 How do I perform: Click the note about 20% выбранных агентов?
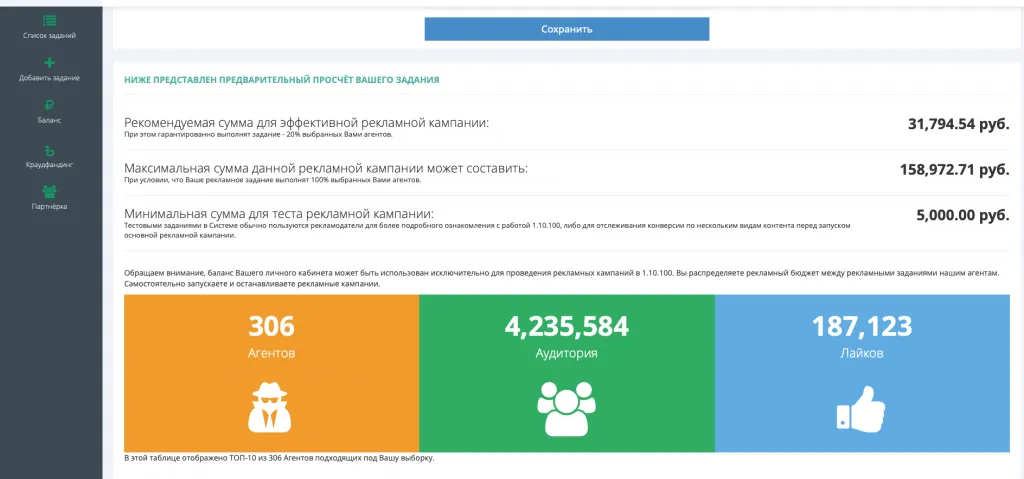click(259, 135)
